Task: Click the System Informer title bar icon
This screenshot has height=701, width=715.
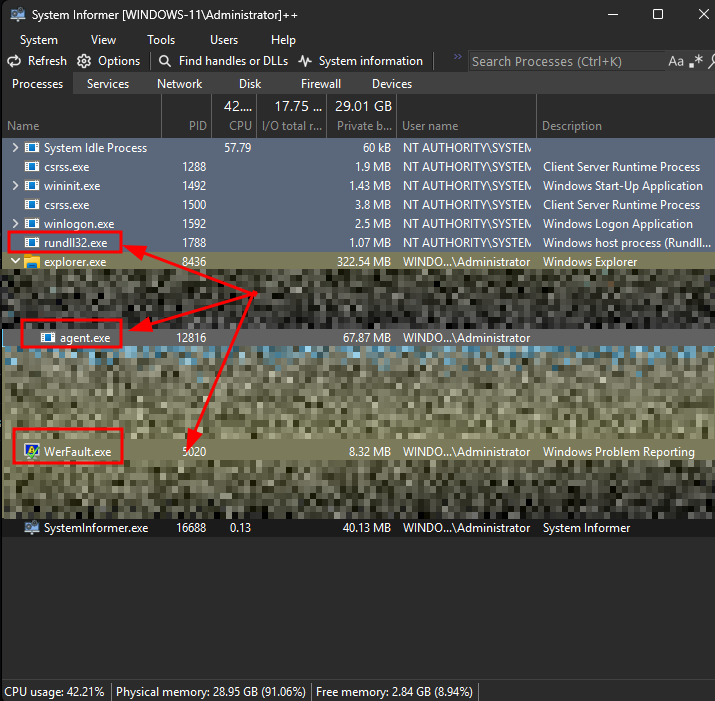Action: [18, 14]
